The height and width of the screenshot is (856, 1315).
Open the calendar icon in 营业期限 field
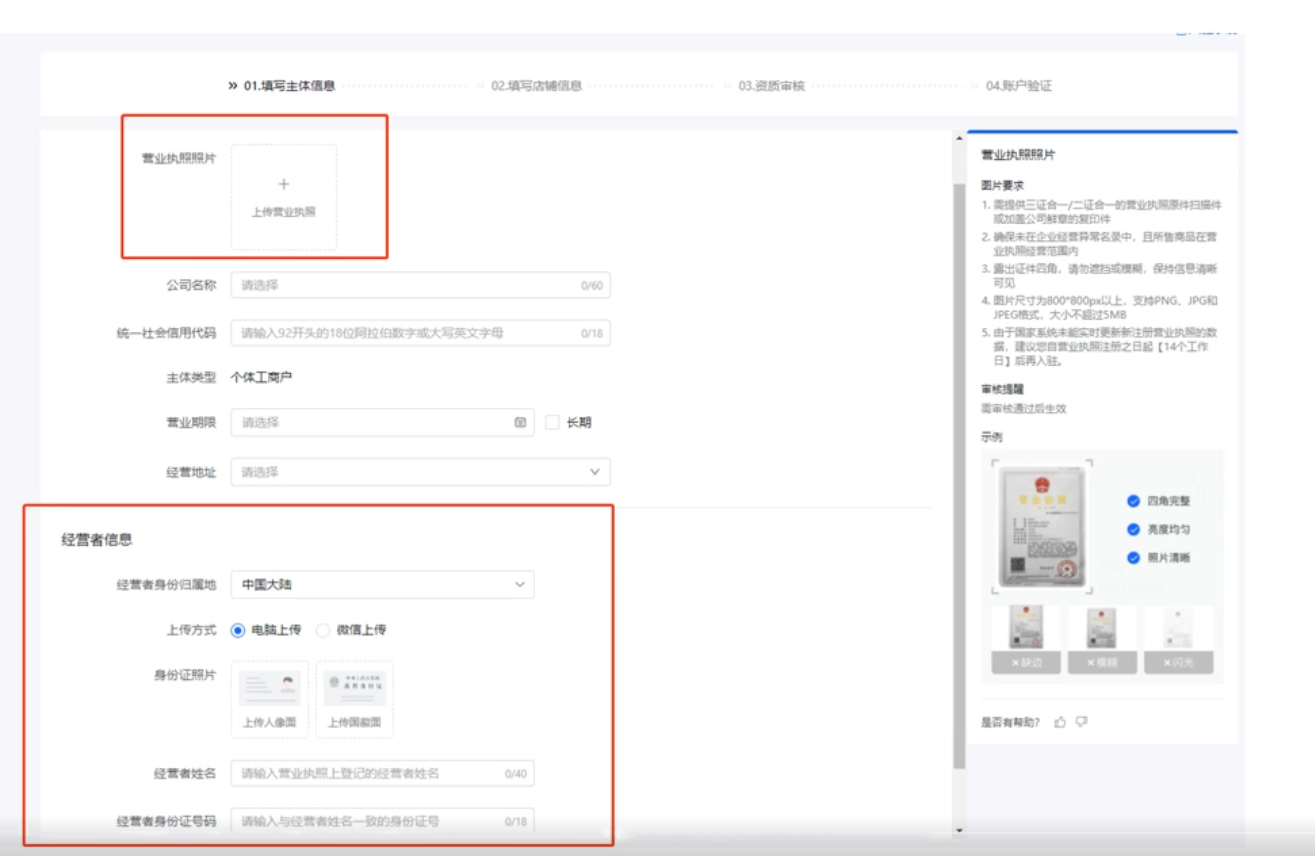(520, 423)
